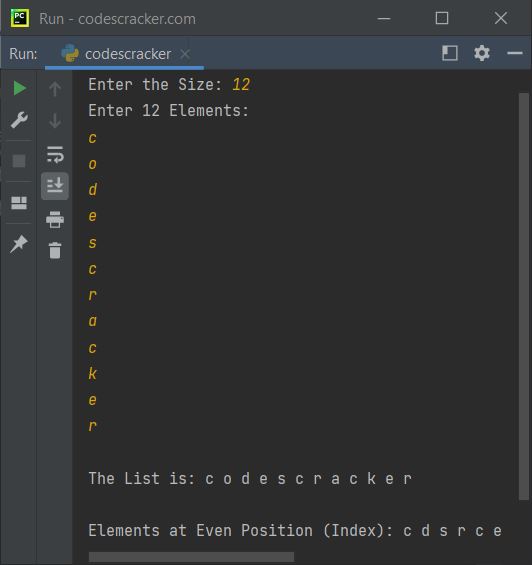
Task: Click the entered size value 12
Action: [x=241, y=85]
